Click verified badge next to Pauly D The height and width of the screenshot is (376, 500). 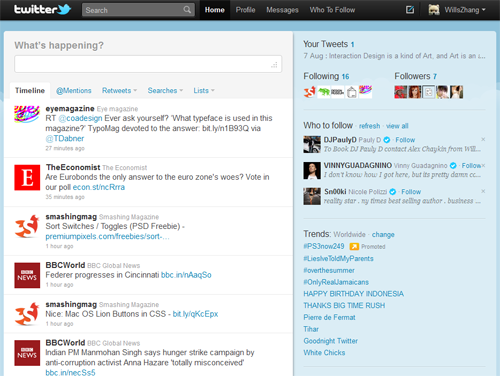pyautogui.click(x=387, y=140)
